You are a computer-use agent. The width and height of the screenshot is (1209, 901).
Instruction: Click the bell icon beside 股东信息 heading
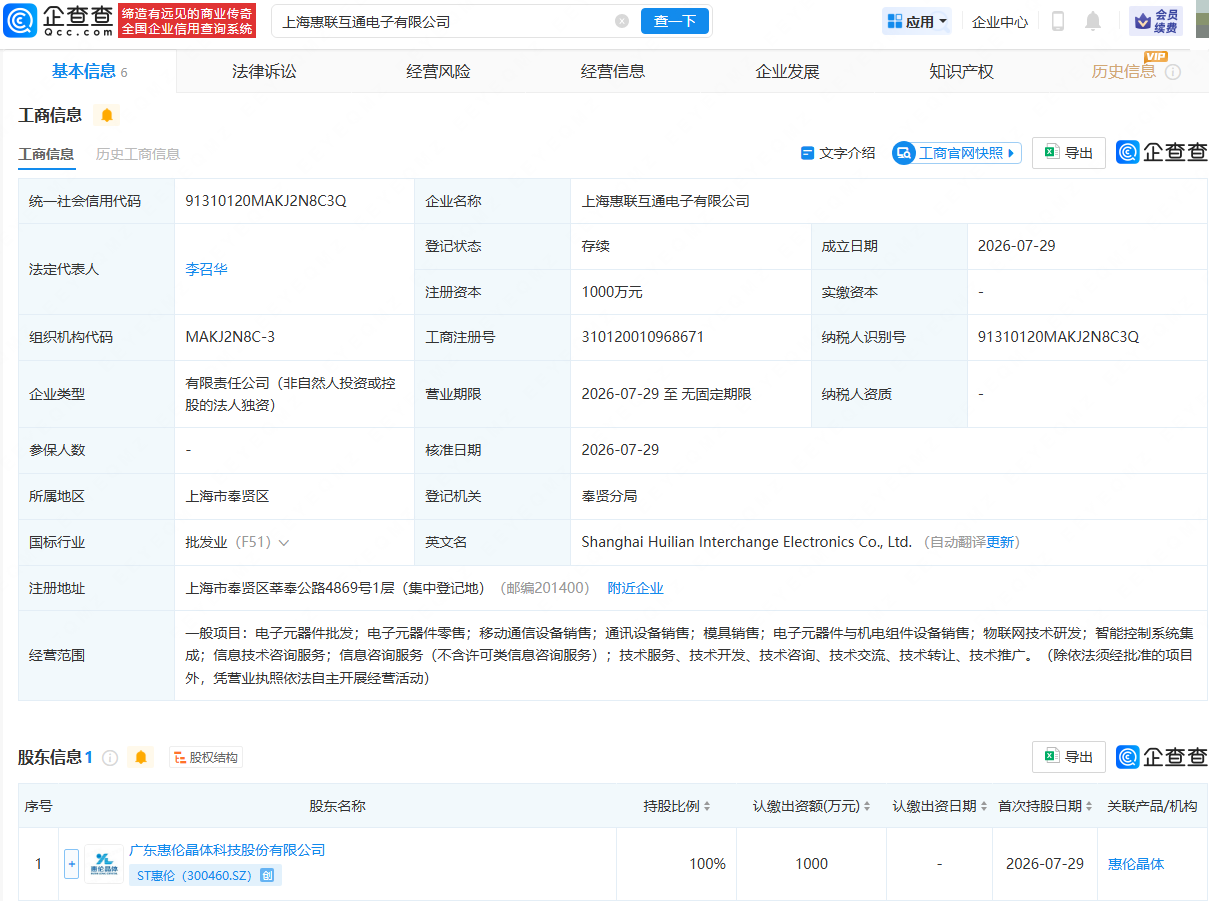(x=141, y=757)
